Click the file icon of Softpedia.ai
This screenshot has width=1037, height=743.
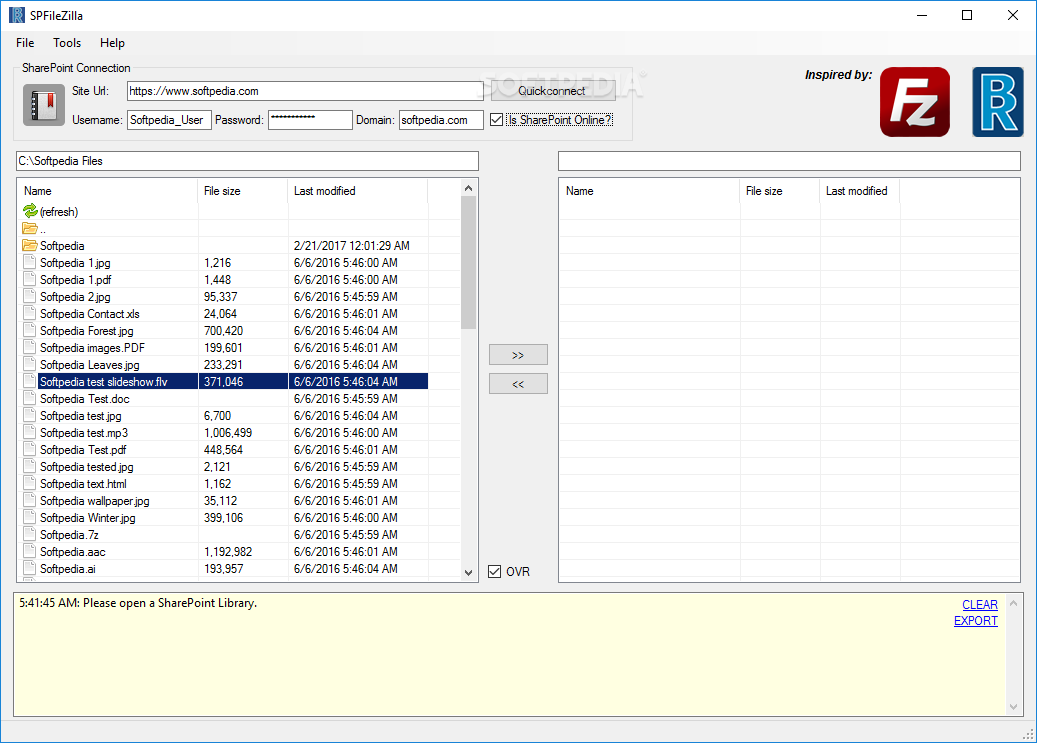point(29,568)
